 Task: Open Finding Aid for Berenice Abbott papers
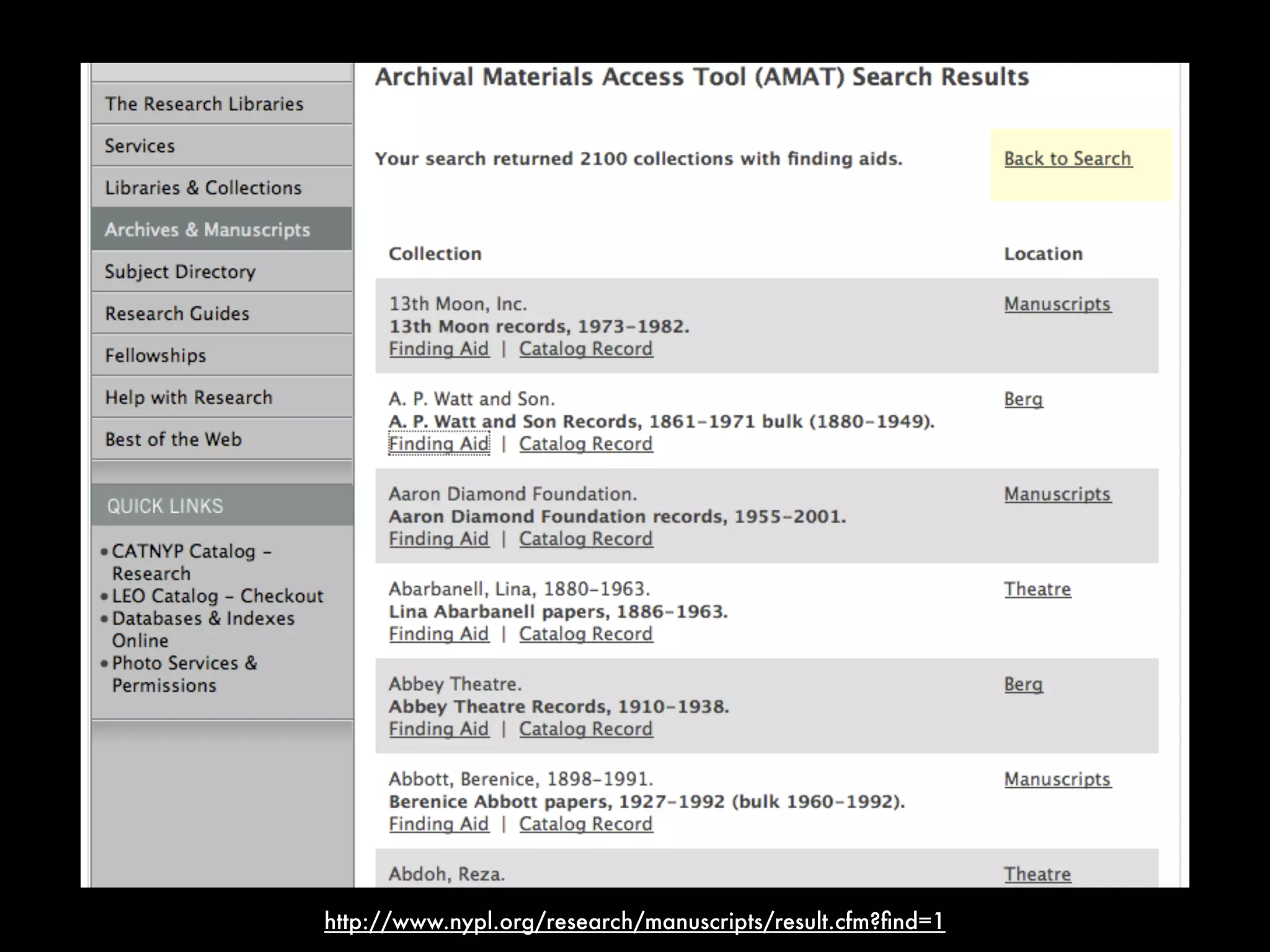[x=439, y=824]
